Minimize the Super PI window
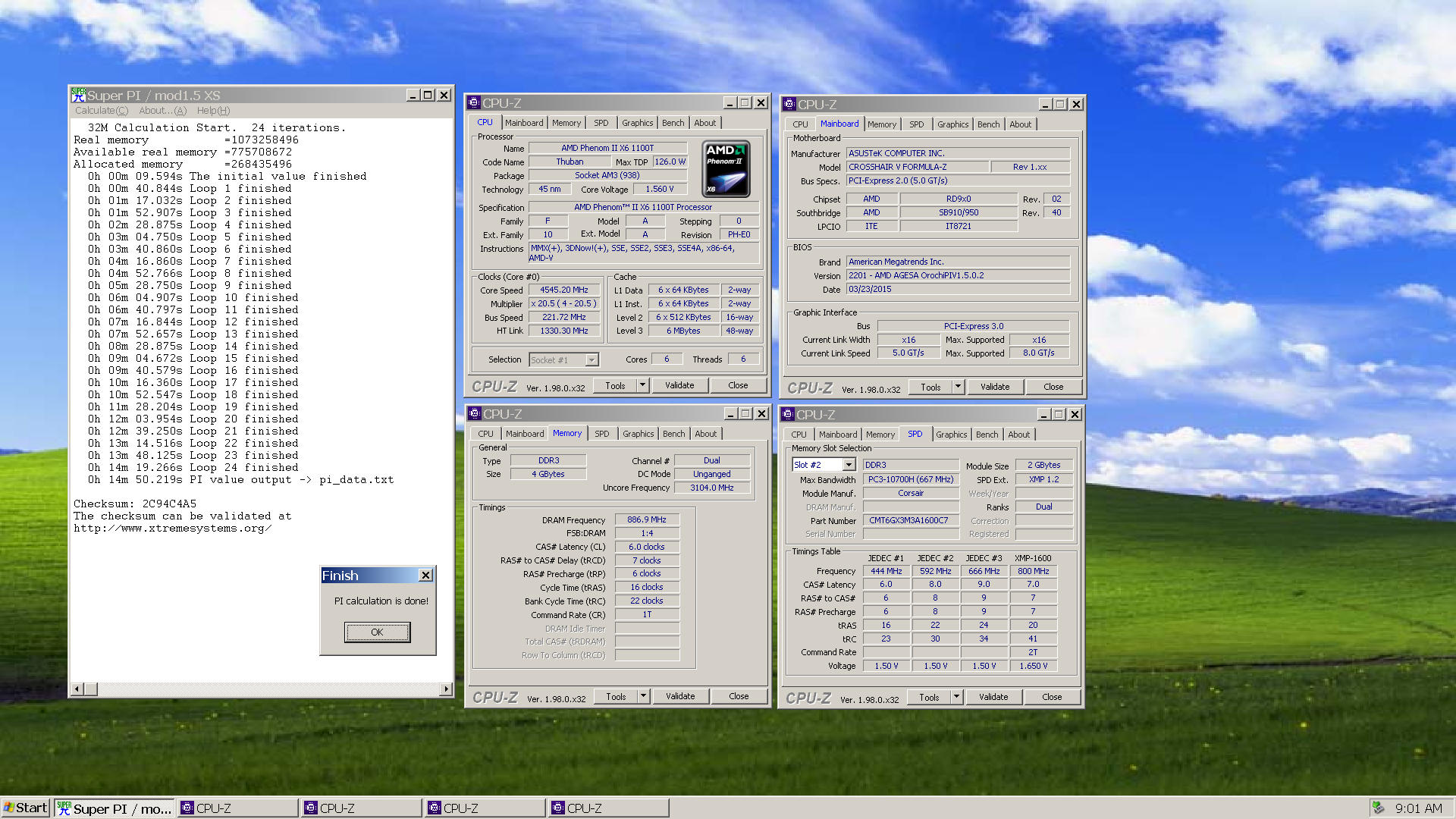Screen dimensions: 1456x819 413,95
